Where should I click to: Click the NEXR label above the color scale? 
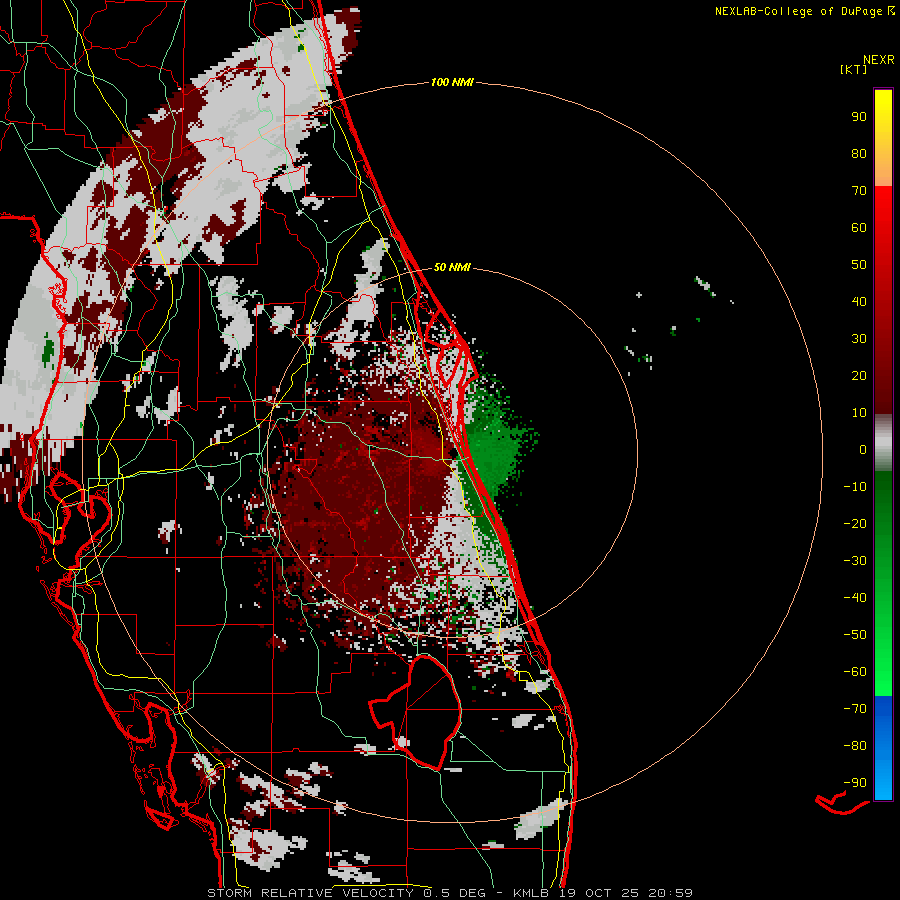(x=879, y=60)
